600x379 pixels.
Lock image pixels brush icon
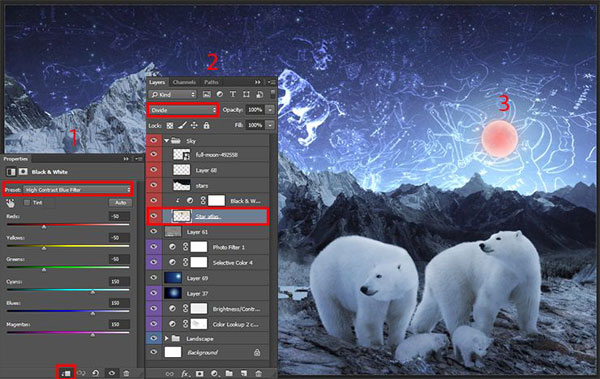coord(183,125)
